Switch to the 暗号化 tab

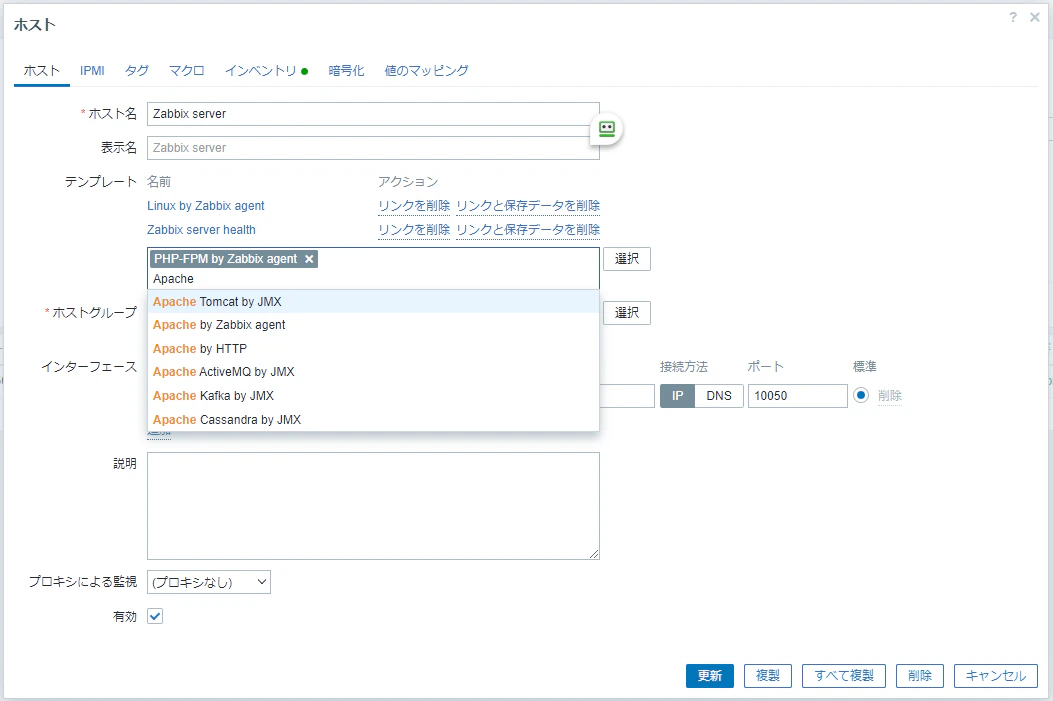(x=347, y=71)
